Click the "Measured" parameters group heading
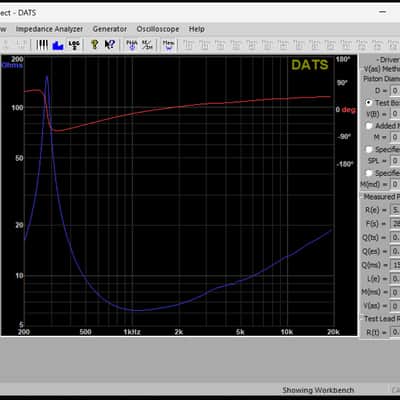The width and height of the screenshot is (400, 400). pos(379,197)
